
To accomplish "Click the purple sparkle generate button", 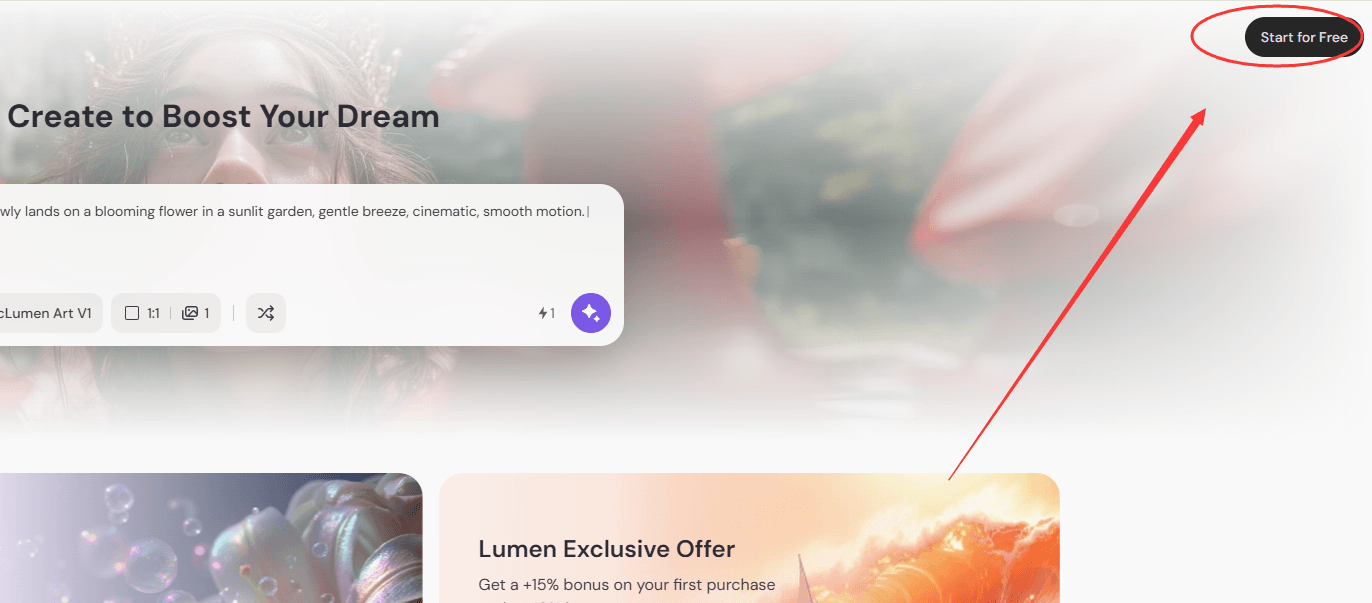I will [590, 313].
